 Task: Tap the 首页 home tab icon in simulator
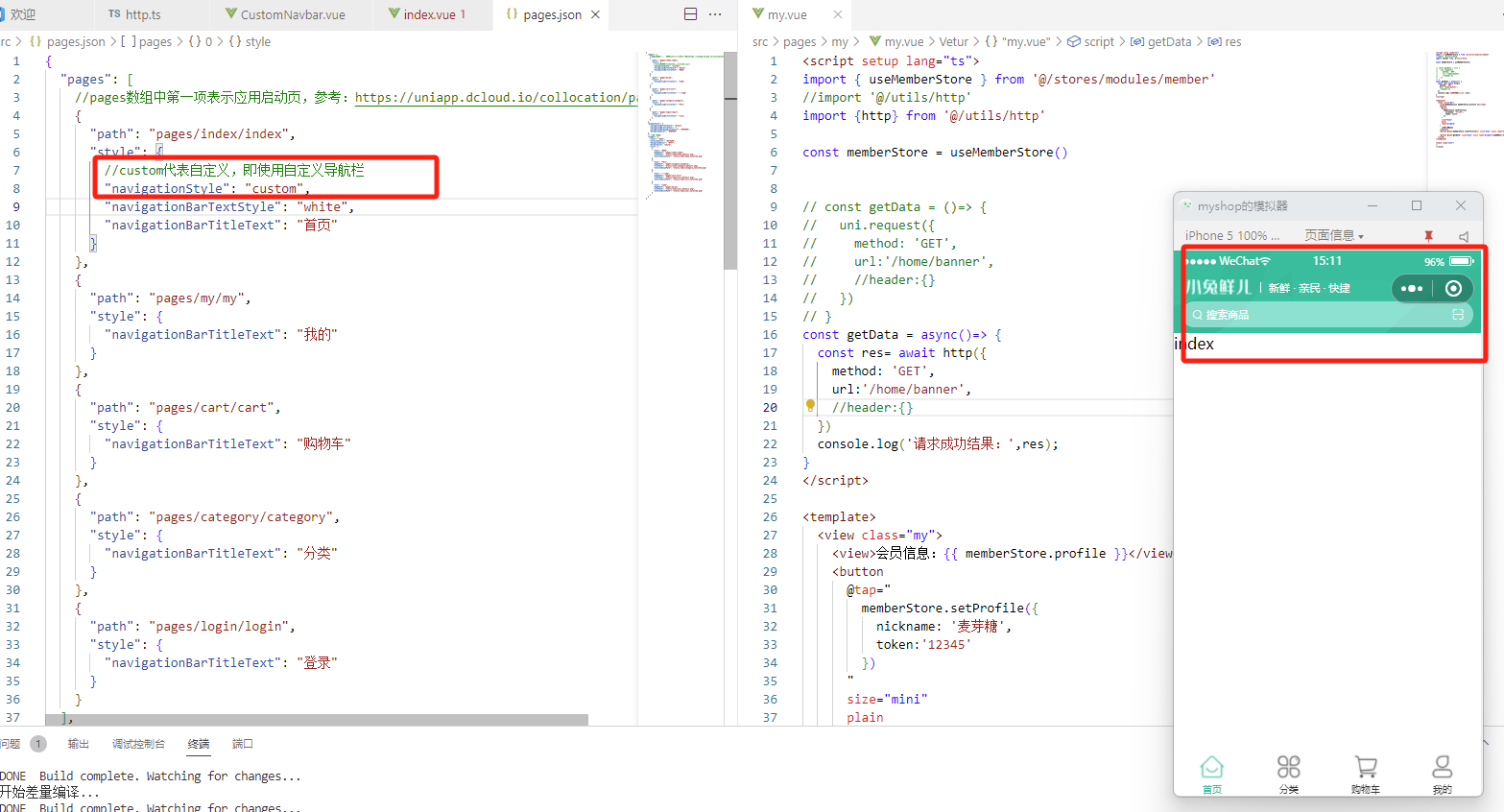[1212, 767]
